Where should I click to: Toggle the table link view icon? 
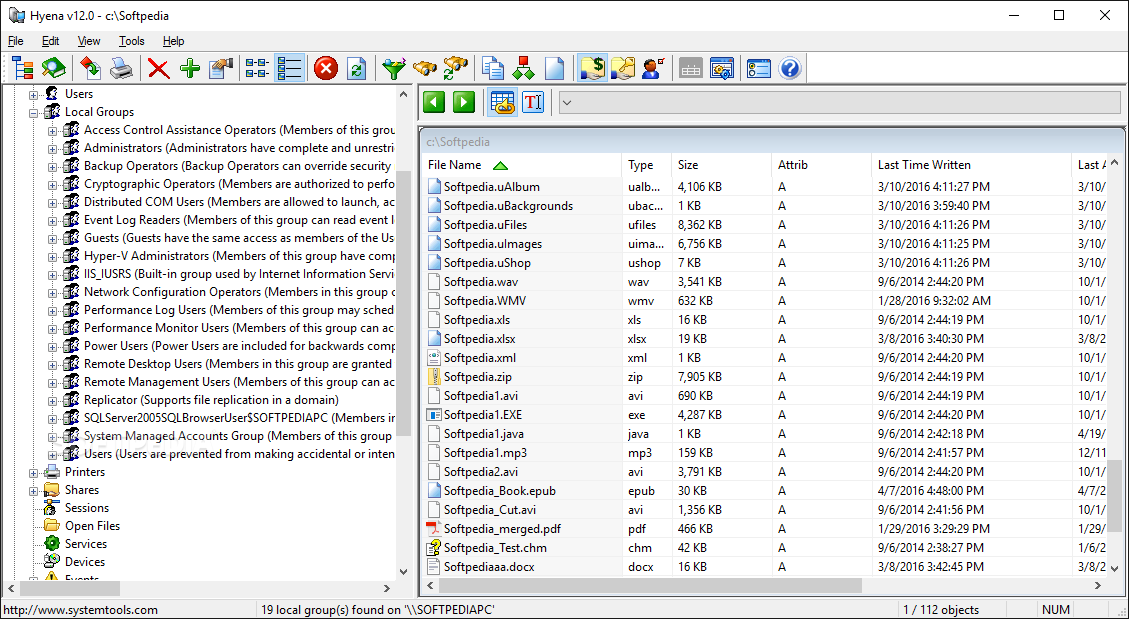click(503, 102)
